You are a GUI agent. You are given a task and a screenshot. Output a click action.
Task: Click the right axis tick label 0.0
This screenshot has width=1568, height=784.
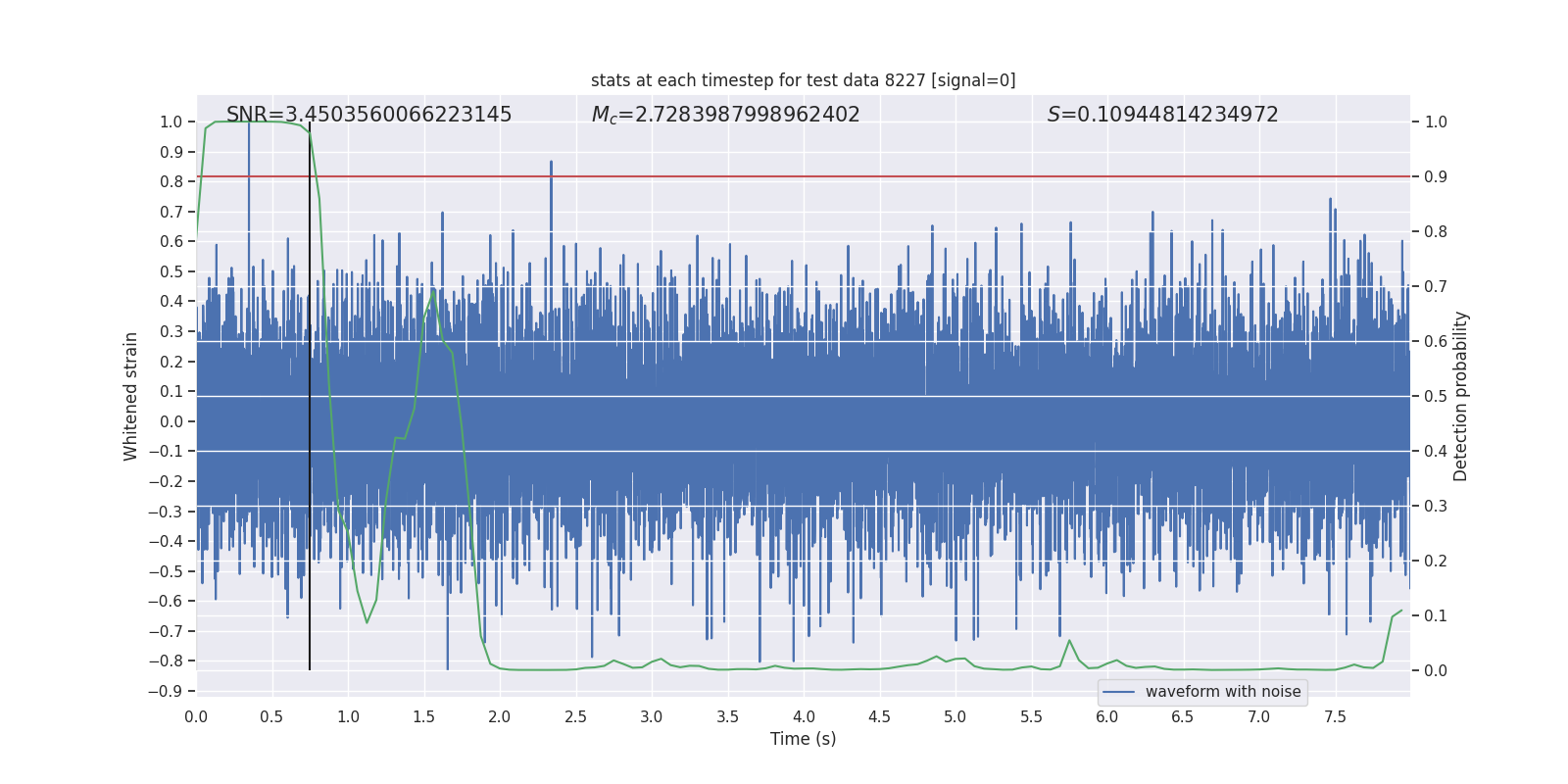tap(1436, 671)
